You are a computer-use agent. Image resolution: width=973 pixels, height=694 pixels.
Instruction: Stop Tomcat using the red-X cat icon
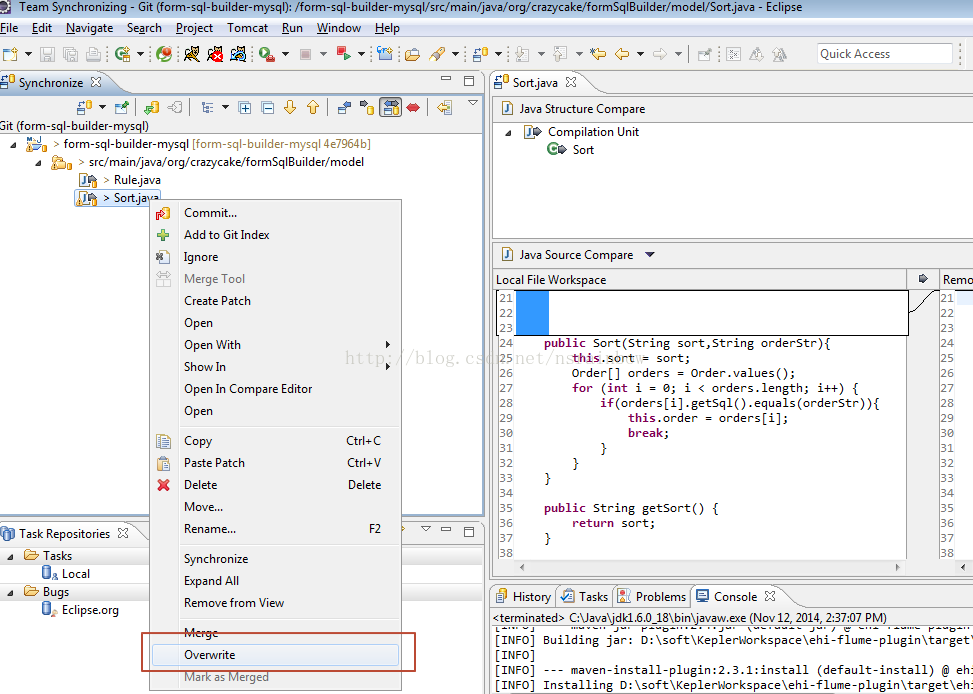(215, 55)
